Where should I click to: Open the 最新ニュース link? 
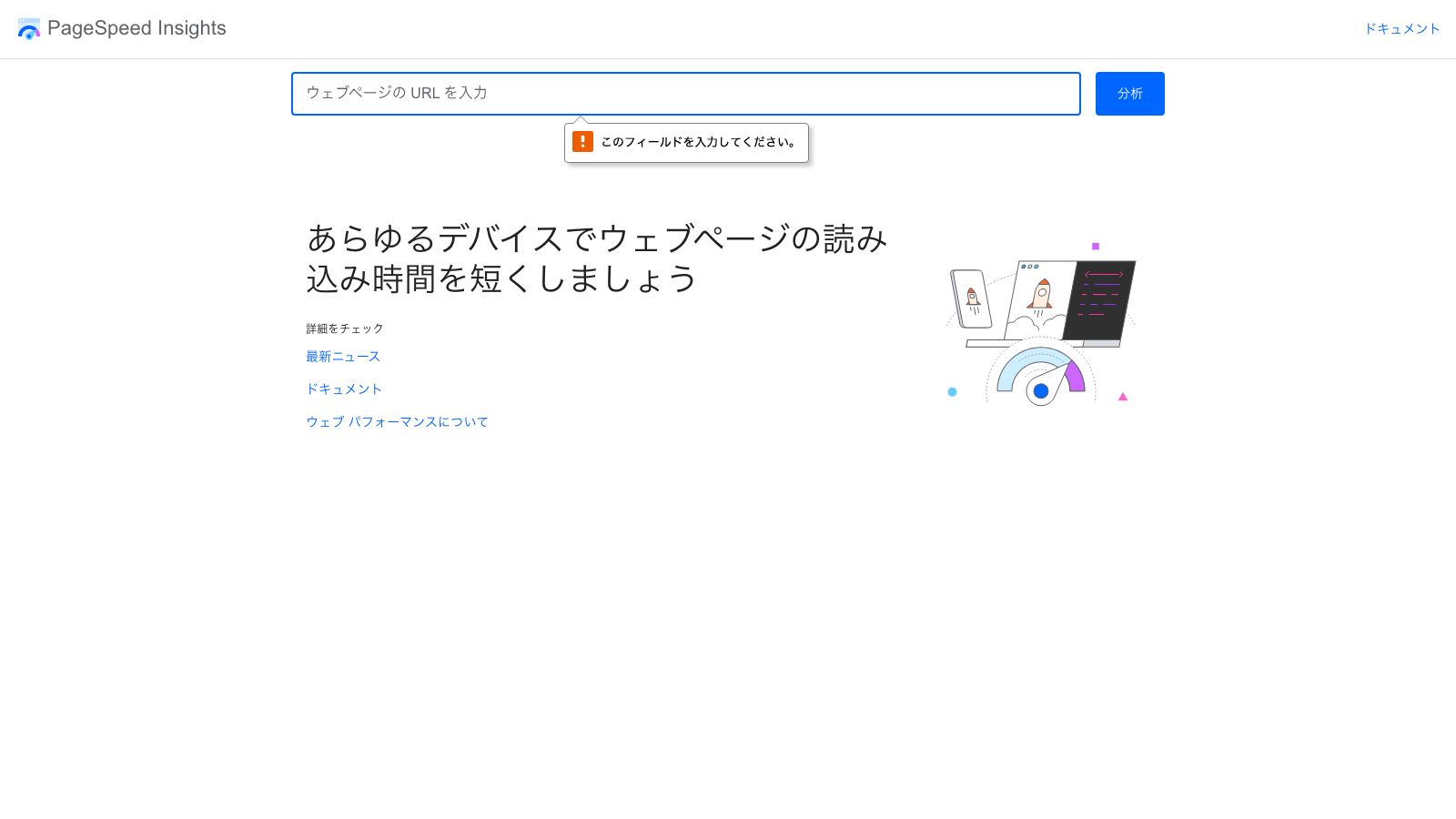tap(343, 357)
